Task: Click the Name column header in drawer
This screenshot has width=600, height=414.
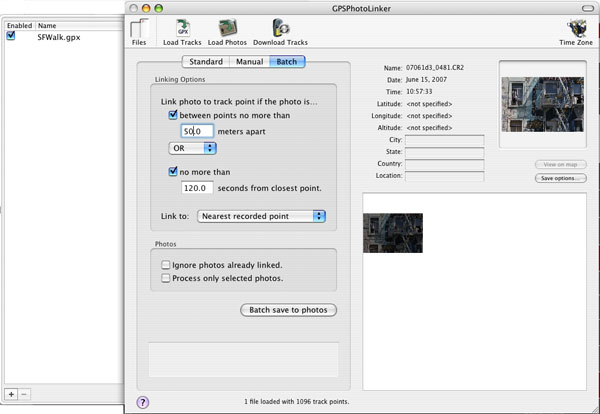Action: click(x=80, y=26)
